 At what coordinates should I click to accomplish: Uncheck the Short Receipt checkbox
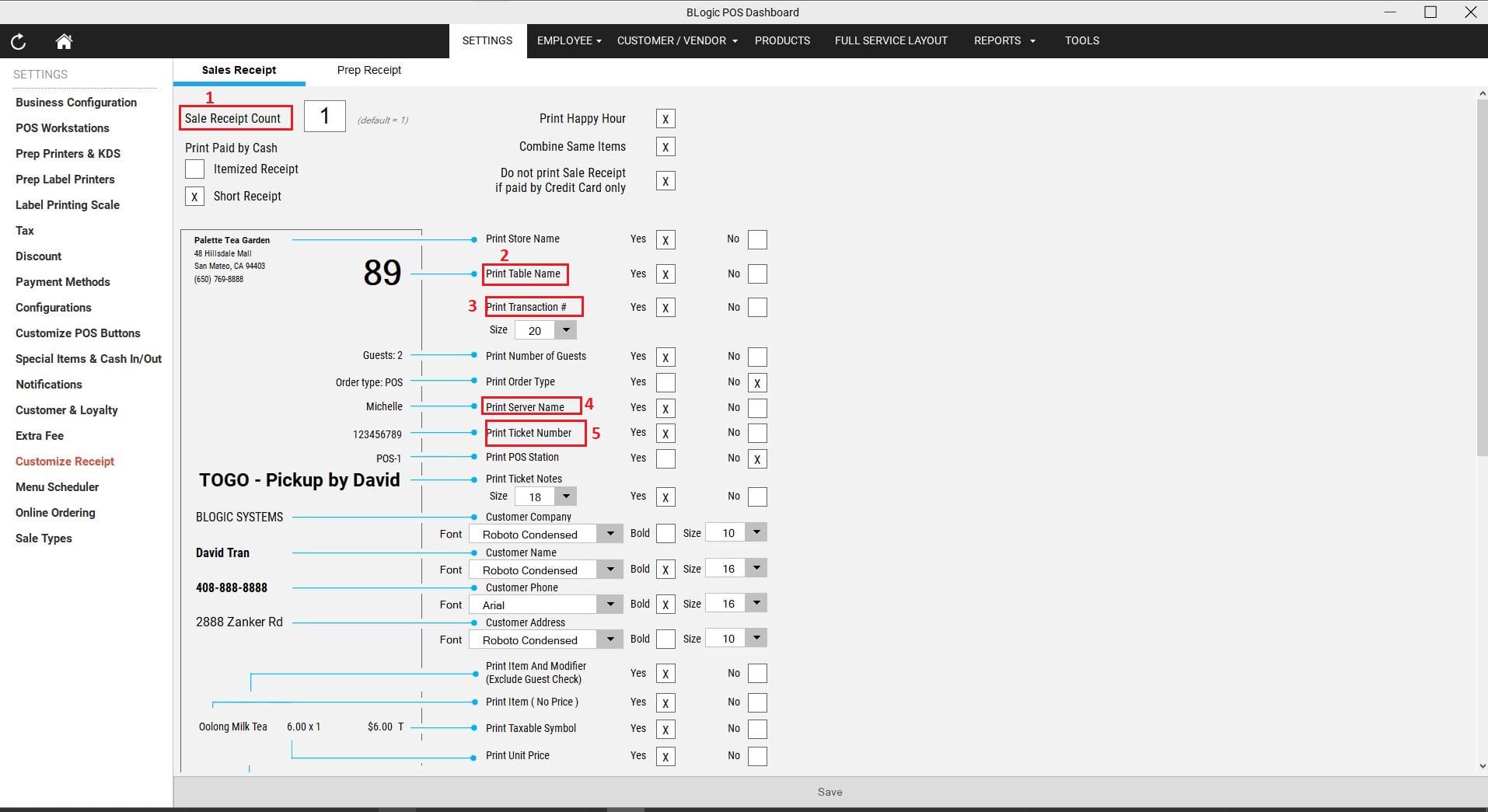tap(194, 197)
